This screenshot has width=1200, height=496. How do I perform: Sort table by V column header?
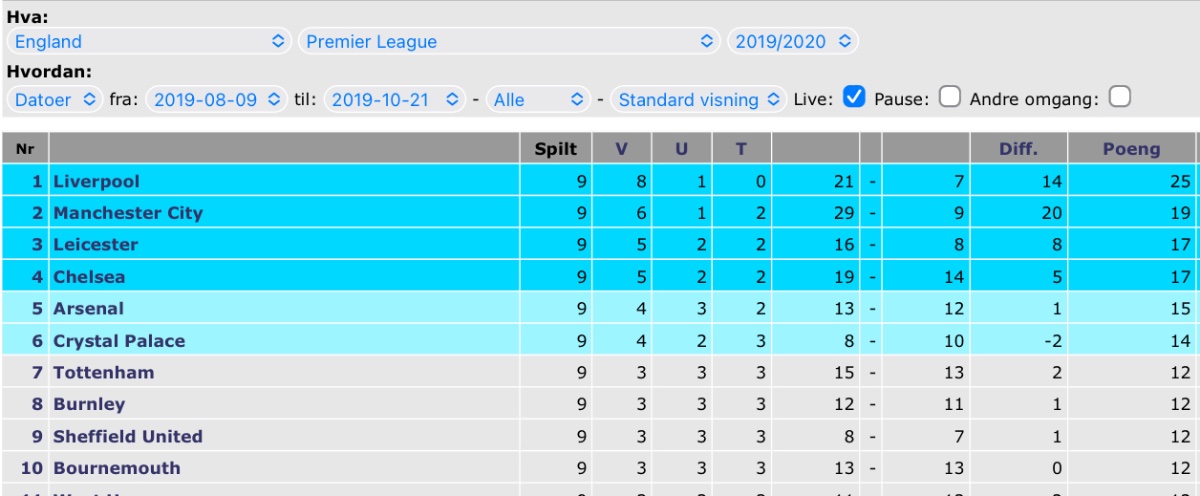pyautogui.click(x=621, y=149)
